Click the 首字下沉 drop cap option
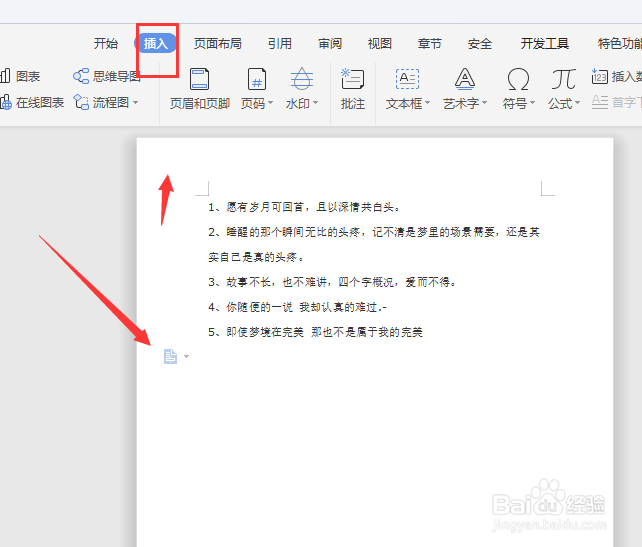The height and width of the screenshot is (547, 642). (x=617, y=102)
